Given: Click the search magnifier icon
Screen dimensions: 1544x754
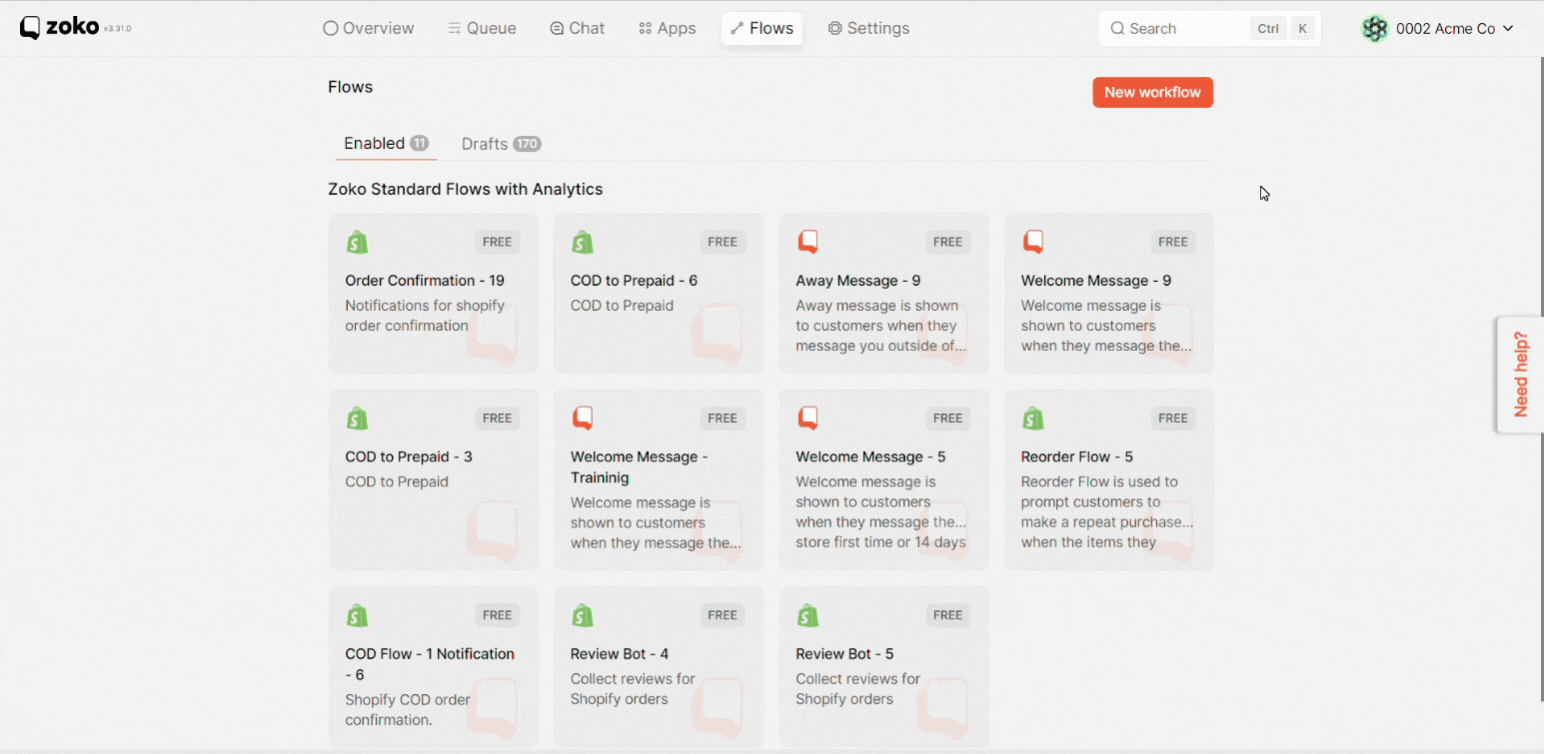Looking at the screenshot, I should pyautogui.click(x=1117, y=29).
